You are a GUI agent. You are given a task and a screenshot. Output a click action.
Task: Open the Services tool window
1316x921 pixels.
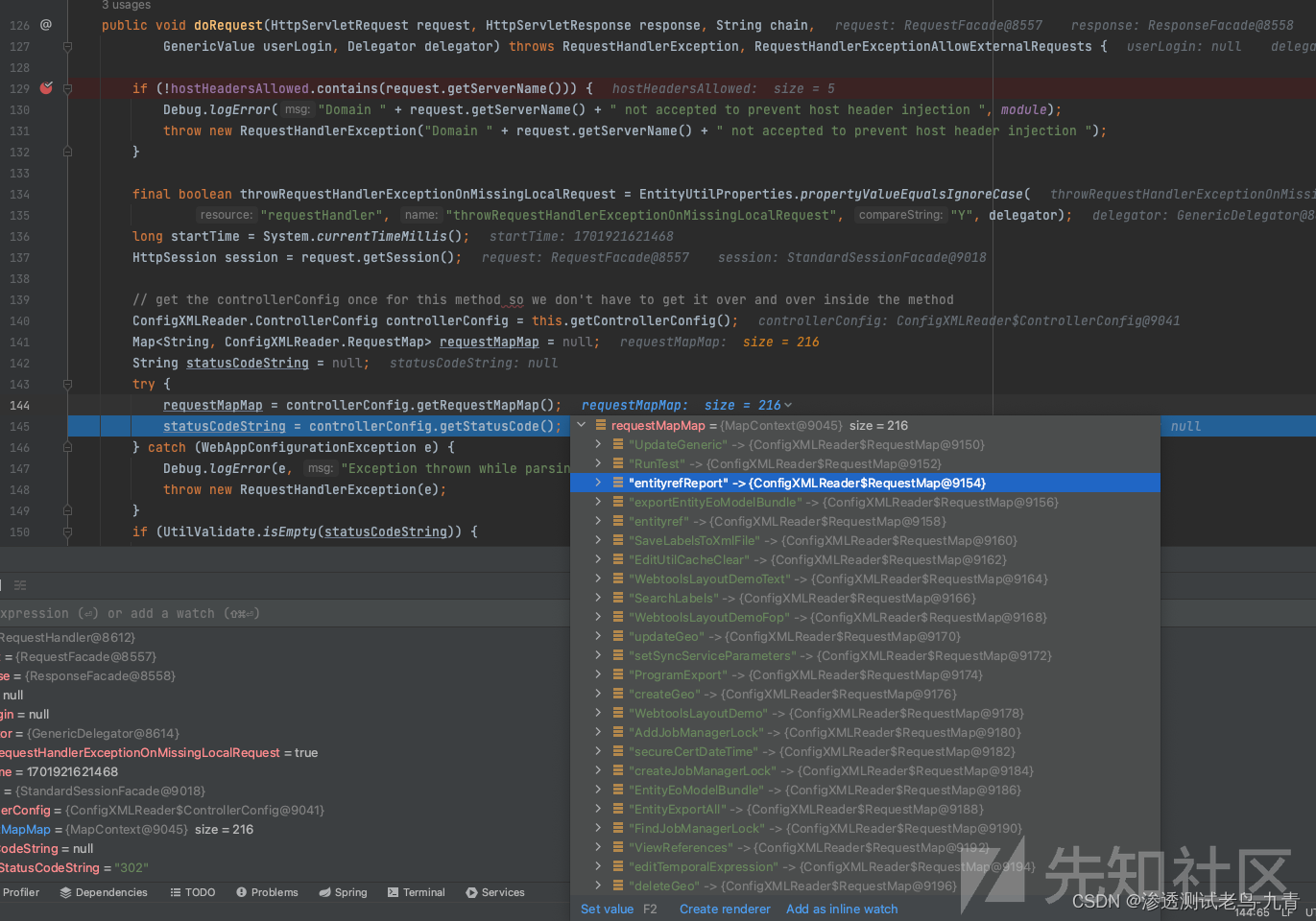(x=495, y=892)
